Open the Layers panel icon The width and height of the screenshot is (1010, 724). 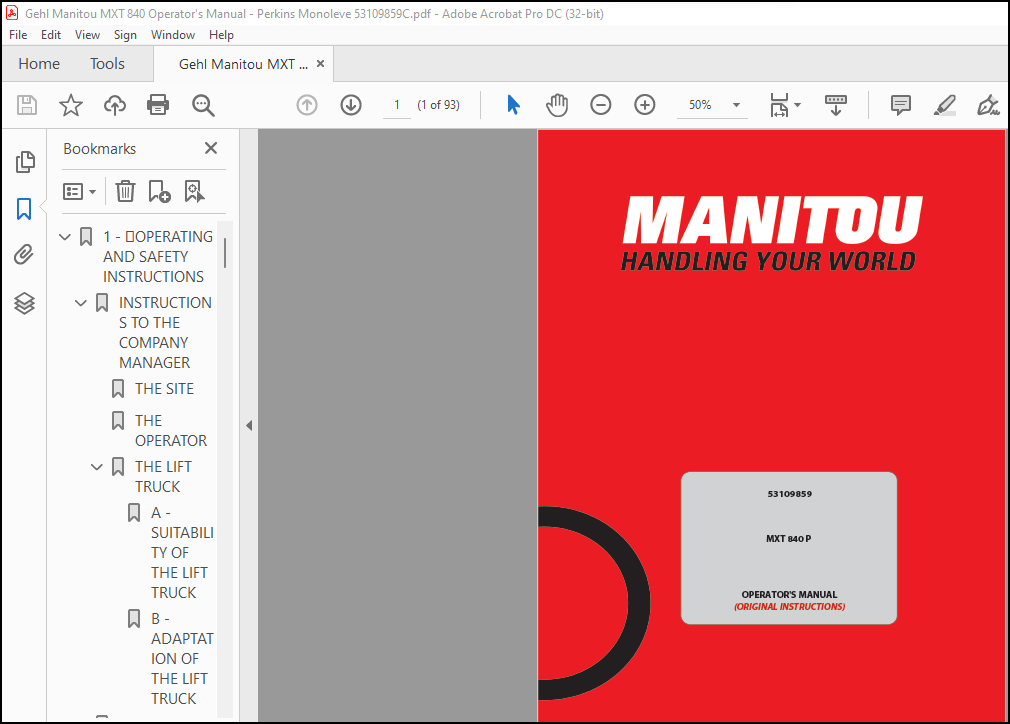pyautogui.click(x=24, y=303)
